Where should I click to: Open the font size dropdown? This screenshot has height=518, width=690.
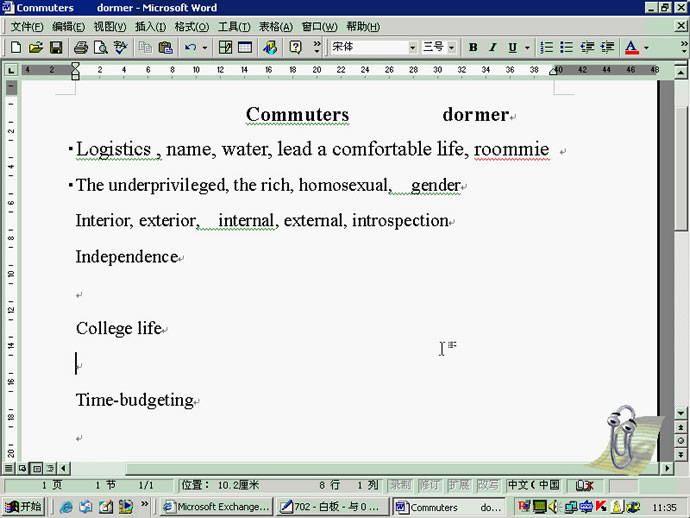tap(451, 48)
